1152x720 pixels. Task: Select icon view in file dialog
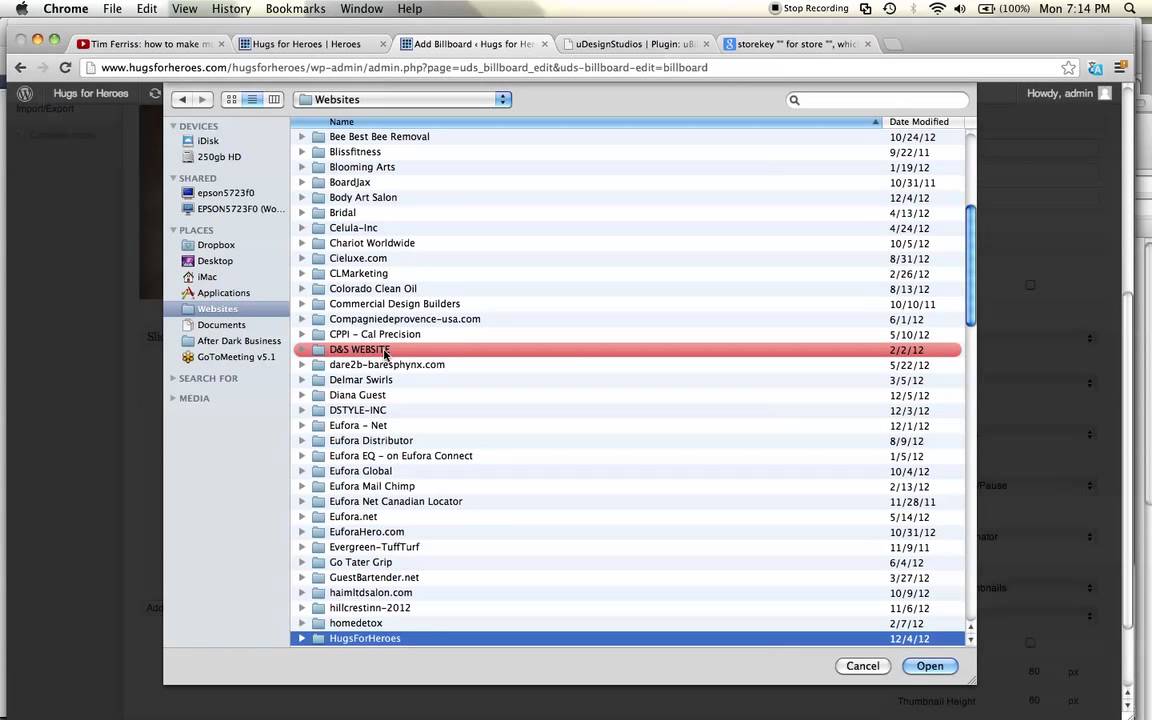coord(231,99)
